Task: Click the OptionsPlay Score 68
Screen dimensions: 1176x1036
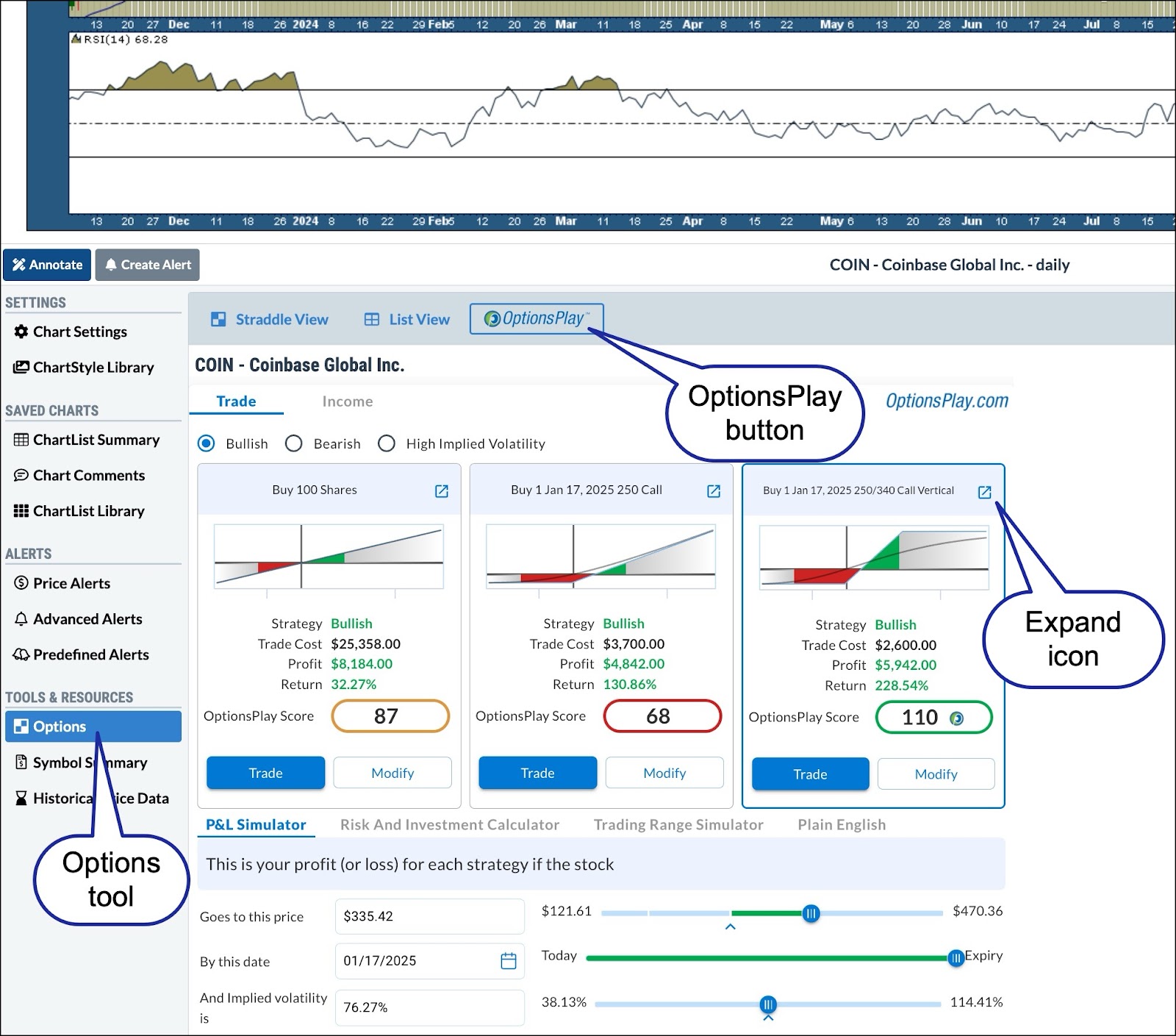Action: 662,716
